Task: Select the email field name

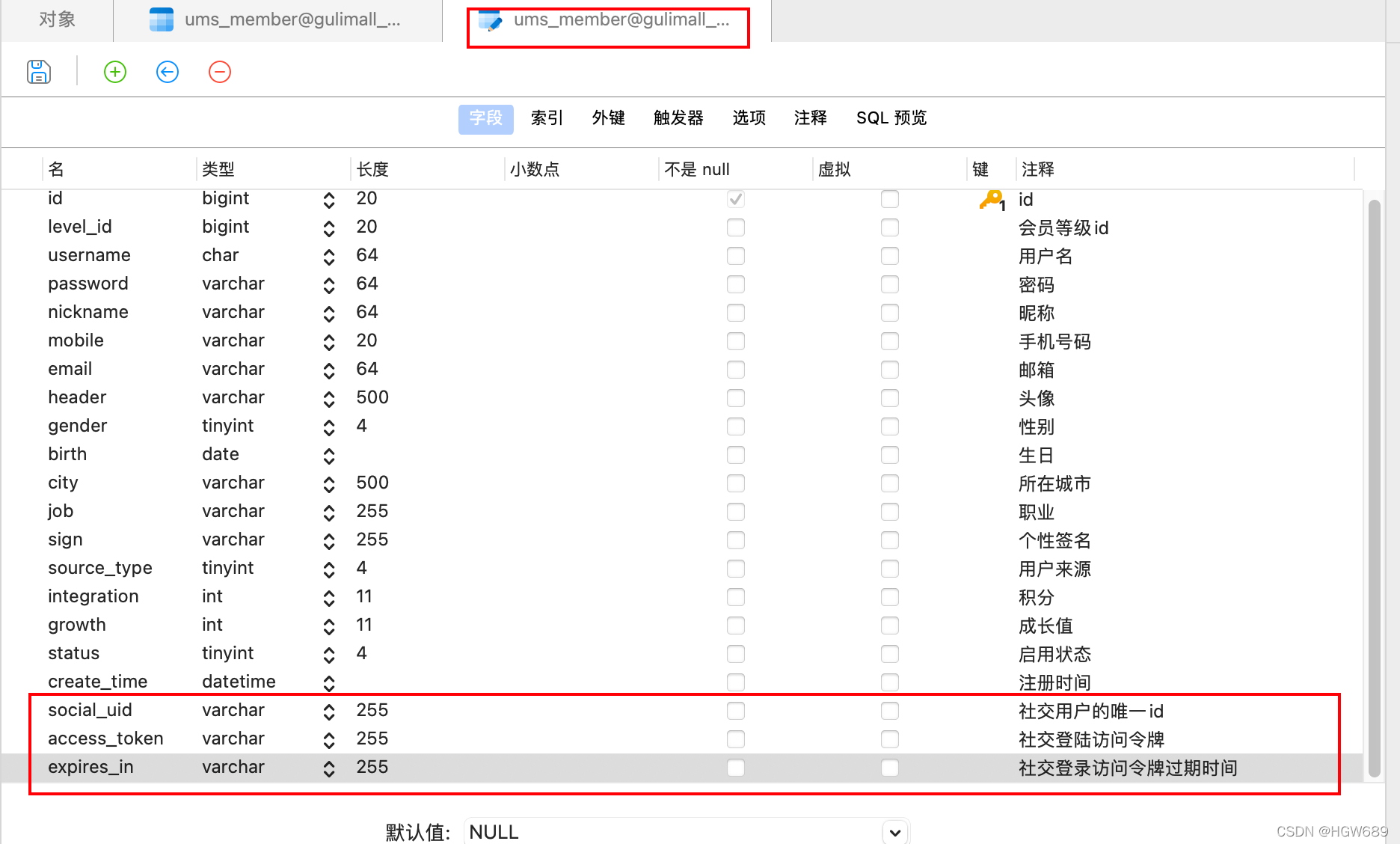Action: point(70,369)
